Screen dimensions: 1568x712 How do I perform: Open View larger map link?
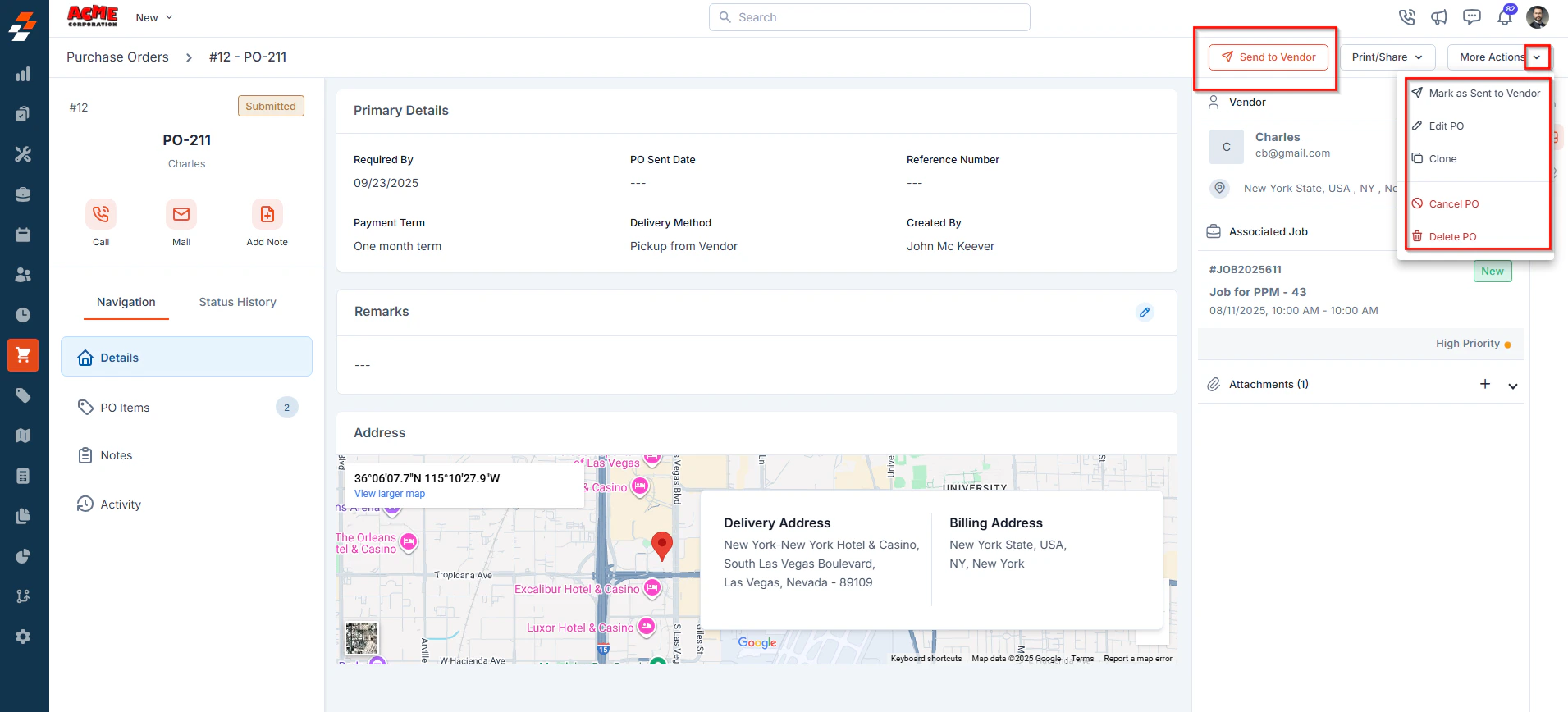390,494
